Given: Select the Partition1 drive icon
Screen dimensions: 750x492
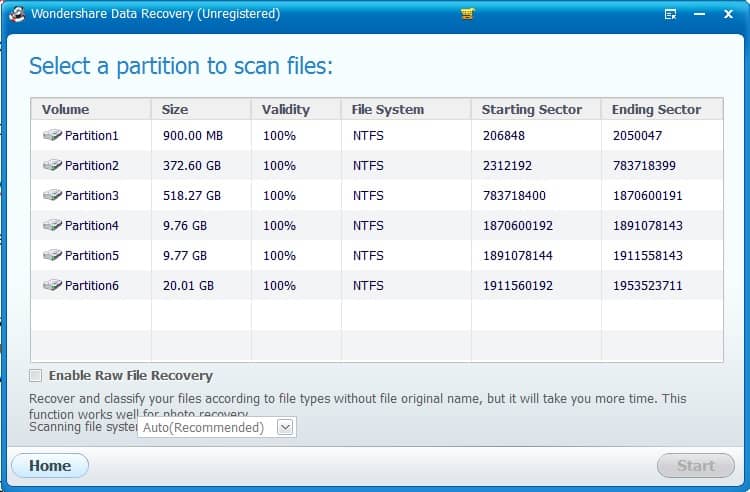Looking at the screenshot, I should click(x=52, y=135).
